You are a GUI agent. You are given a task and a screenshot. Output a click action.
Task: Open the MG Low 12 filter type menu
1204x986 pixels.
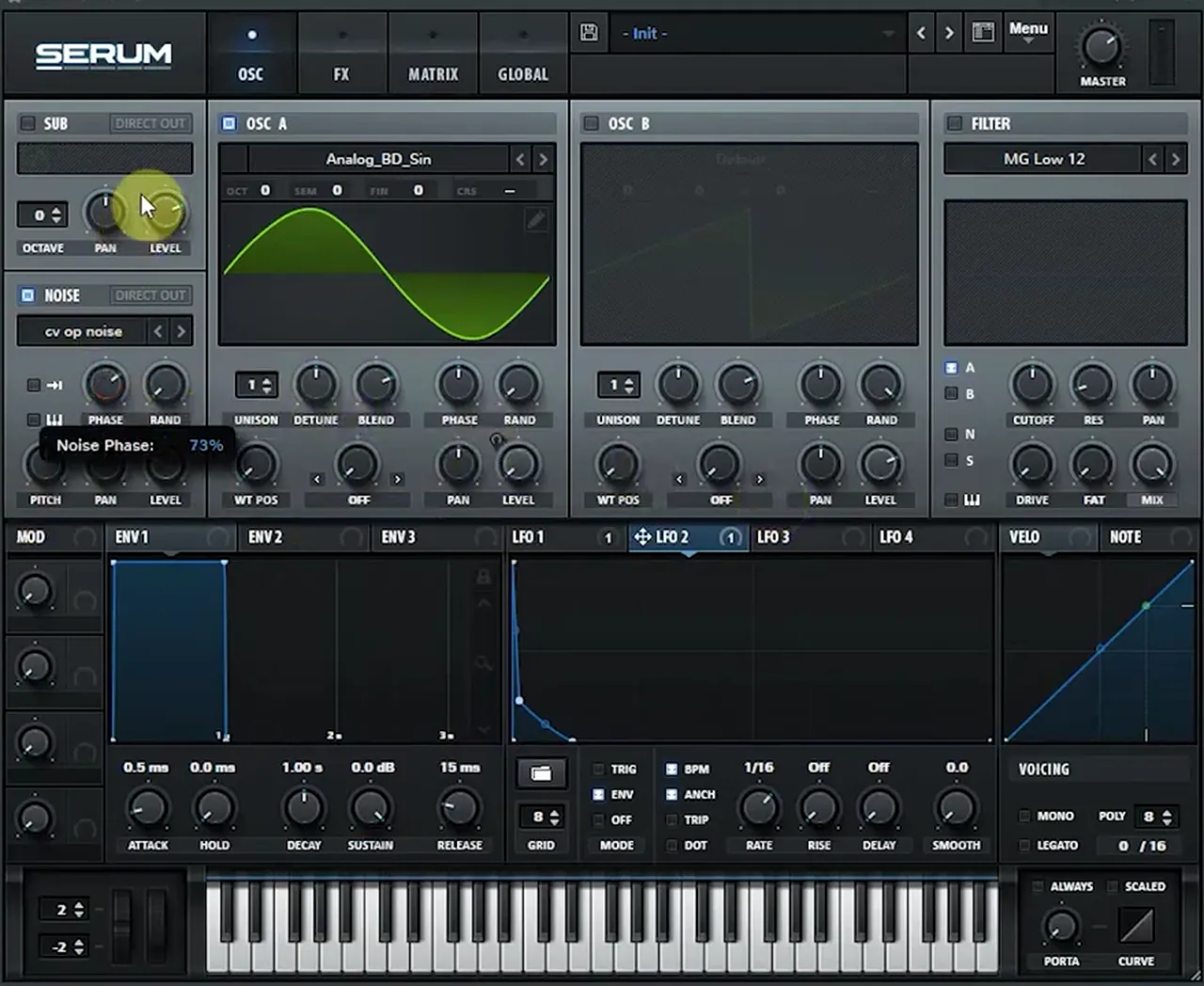(x=1044, y=159)
